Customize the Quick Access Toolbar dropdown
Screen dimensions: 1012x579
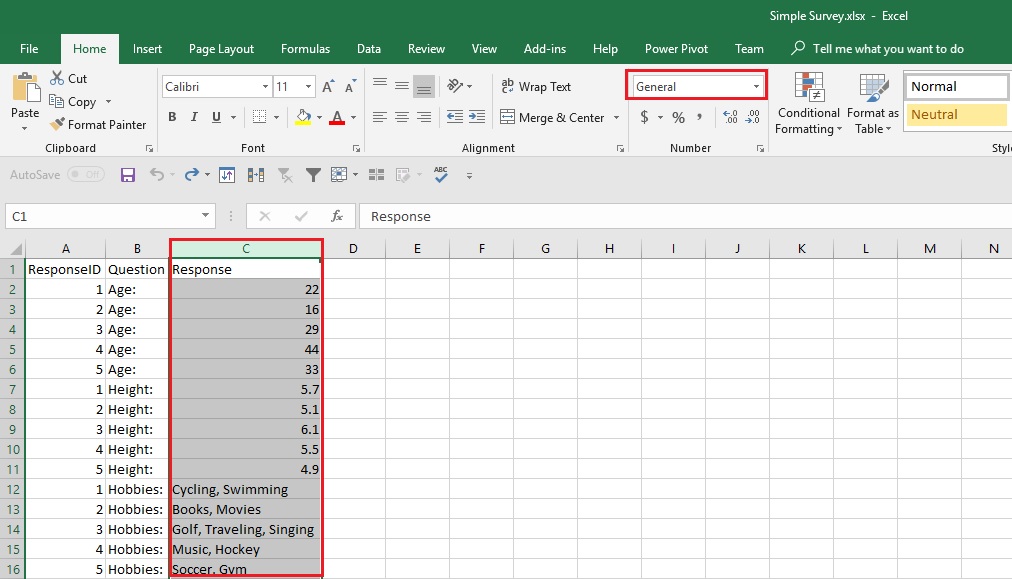click(469, 175)
